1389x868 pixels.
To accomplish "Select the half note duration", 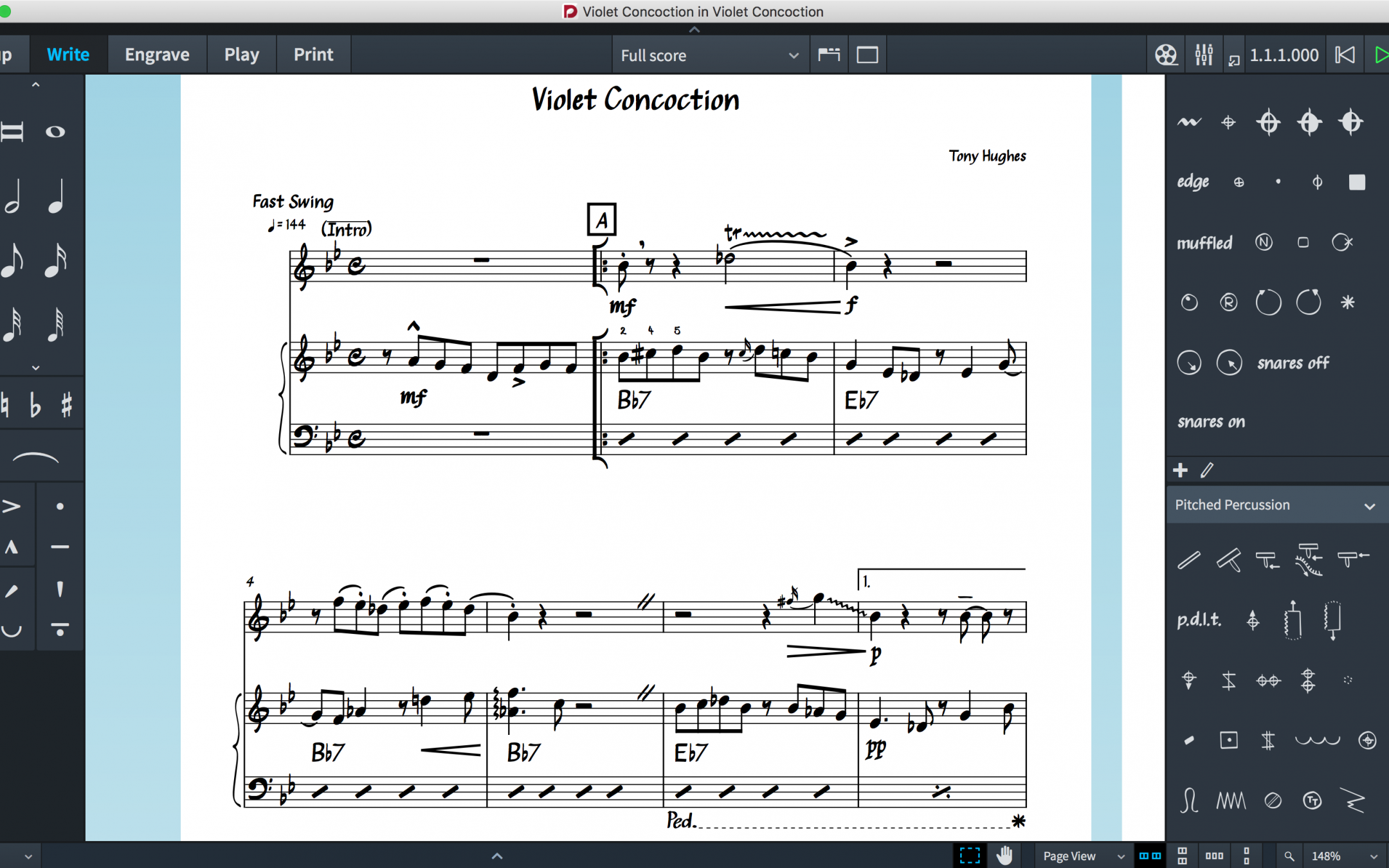I will pos(12,196).
